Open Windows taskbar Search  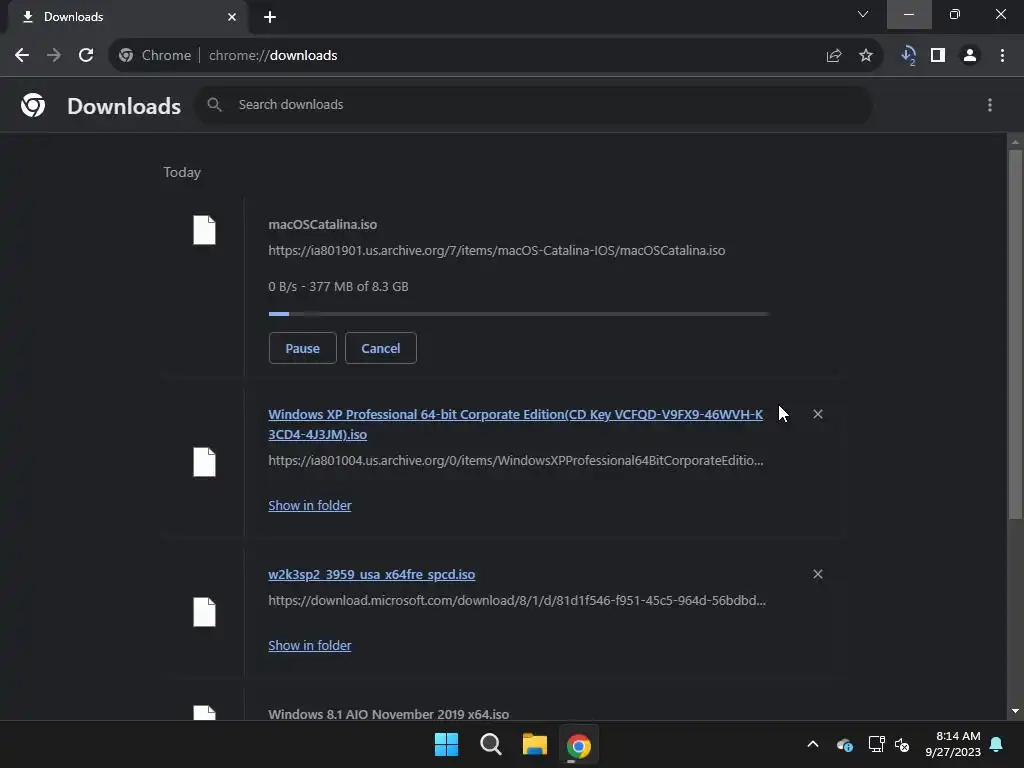tap(490, 744)
